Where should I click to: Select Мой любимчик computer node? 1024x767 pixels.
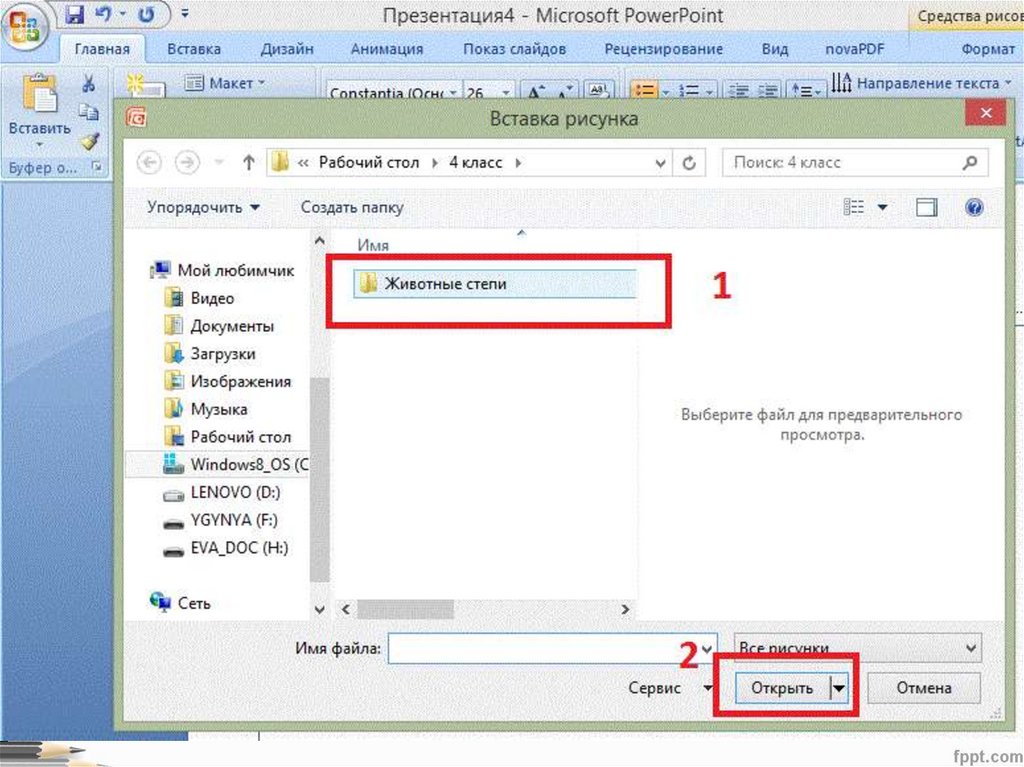[x=223, y=270]
